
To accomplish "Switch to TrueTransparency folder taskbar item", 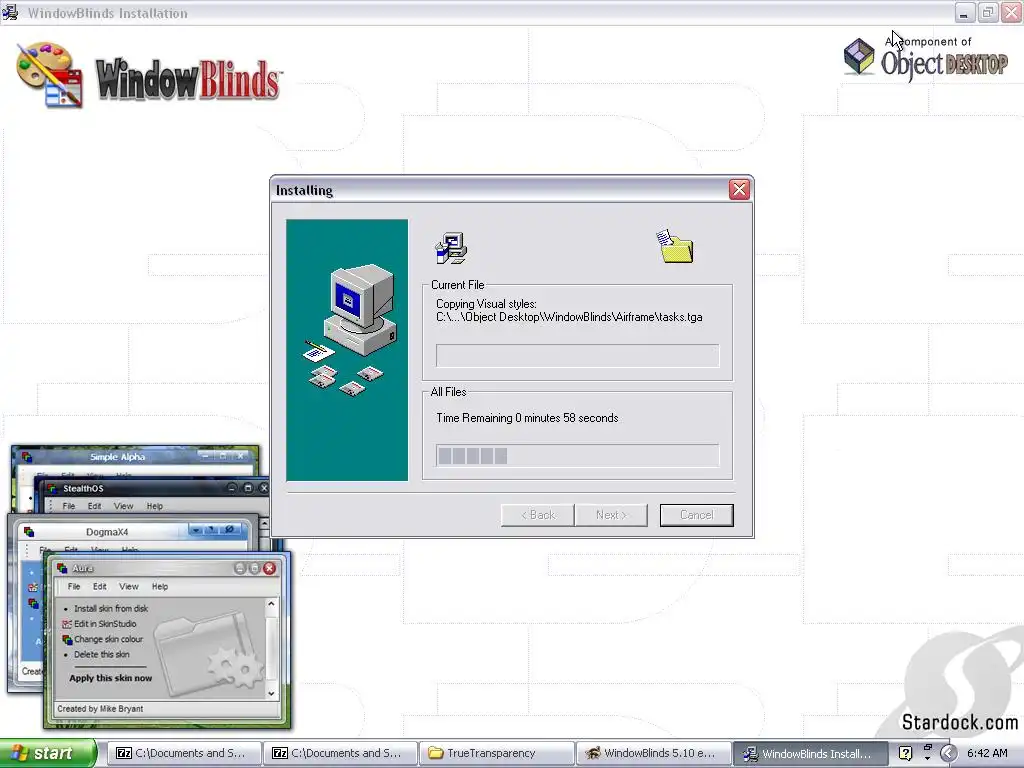I will click(496, 753).
